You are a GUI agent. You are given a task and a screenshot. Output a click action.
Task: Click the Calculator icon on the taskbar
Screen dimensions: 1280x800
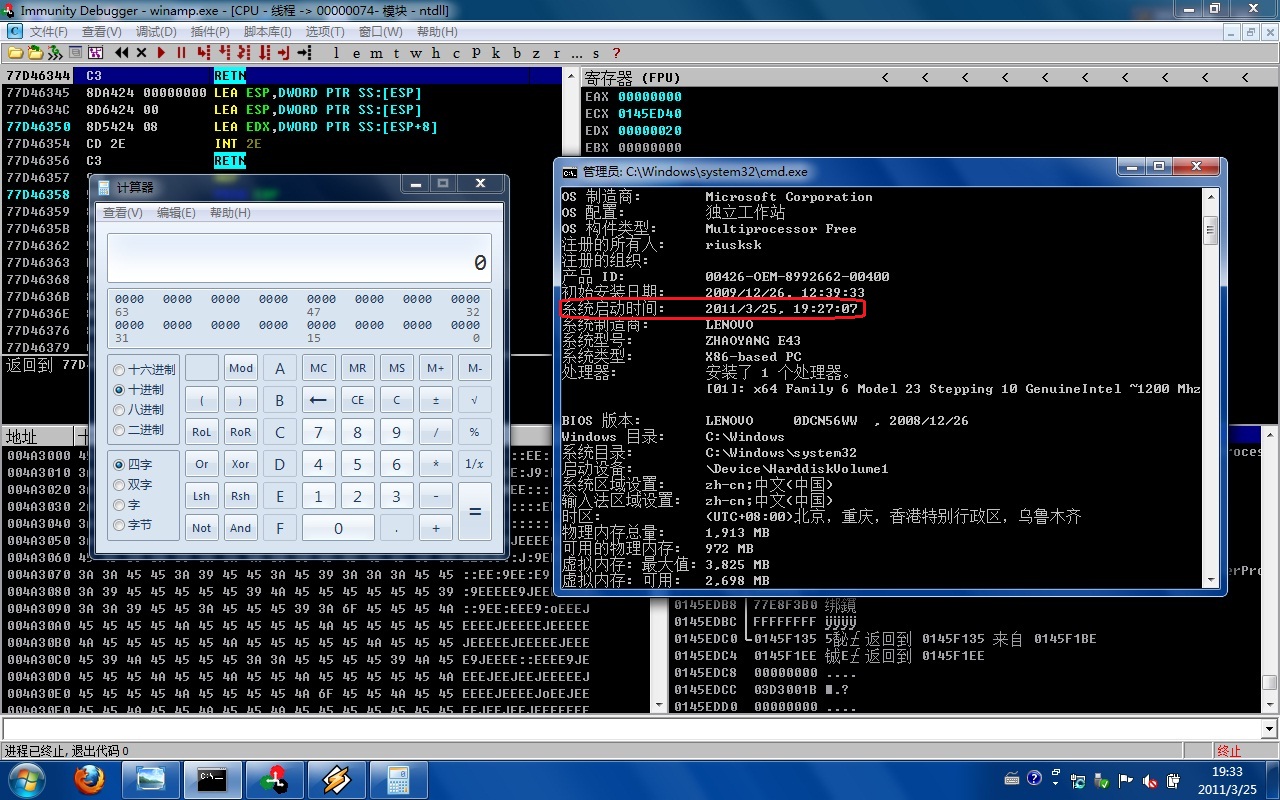[x=398, y=779]
